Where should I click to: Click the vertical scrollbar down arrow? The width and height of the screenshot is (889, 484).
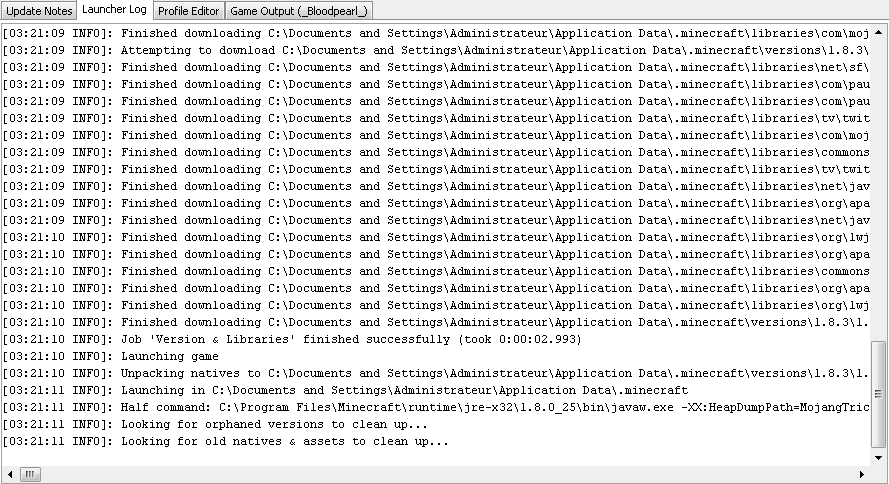click(x=878, y=457)
